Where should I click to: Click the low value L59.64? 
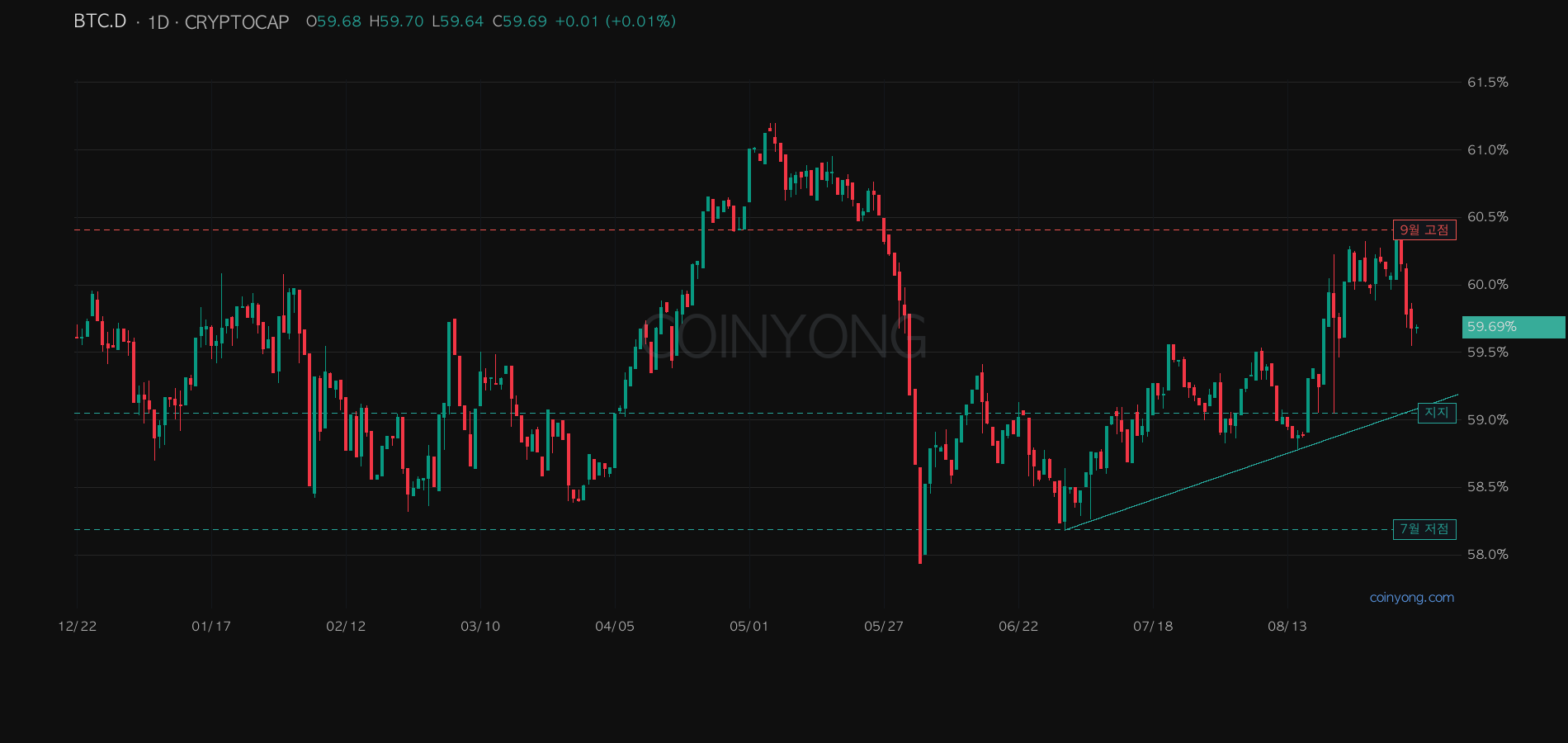(458, 21)
